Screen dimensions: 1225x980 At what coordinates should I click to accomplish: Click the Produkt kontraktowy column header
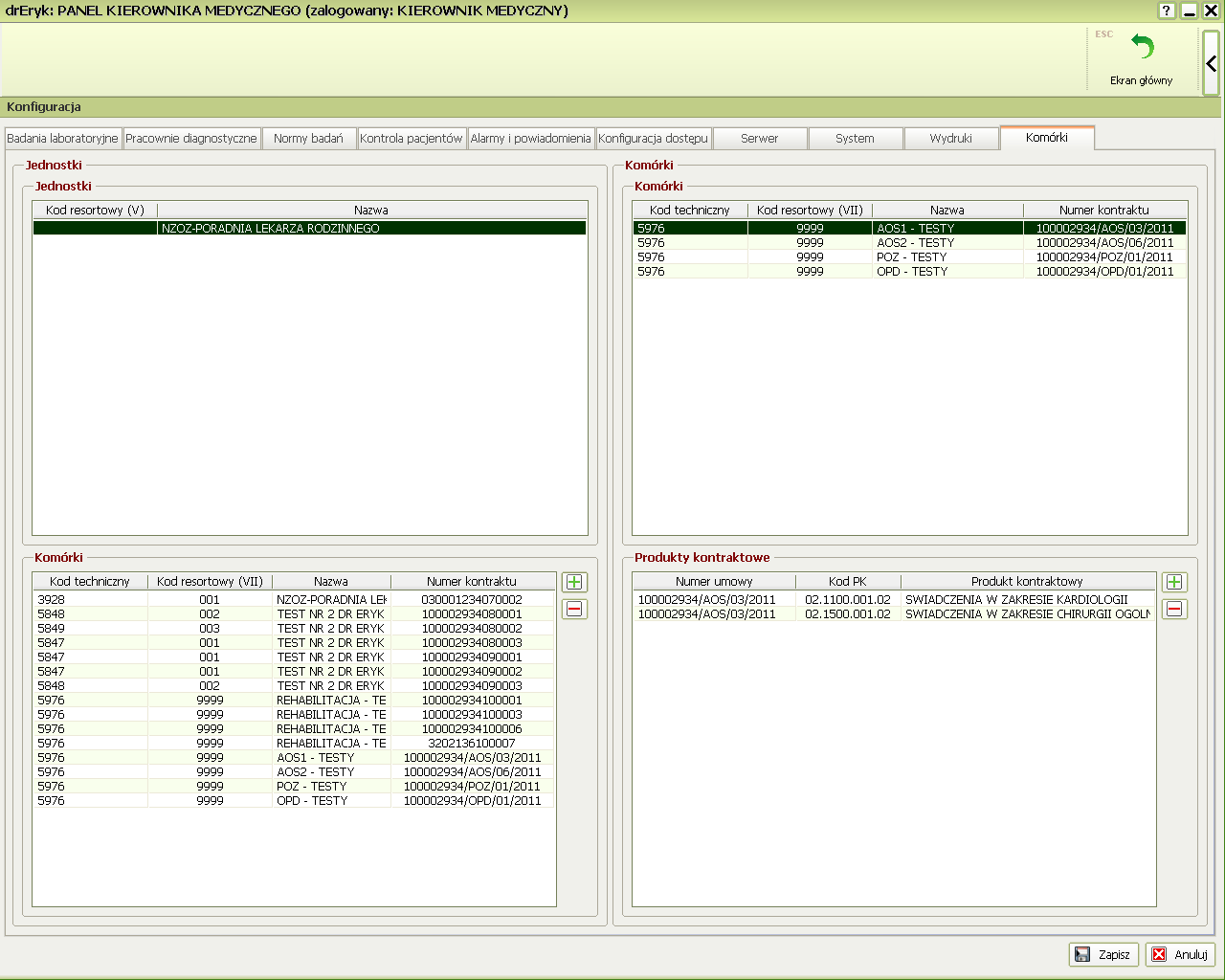point(1027,581)
